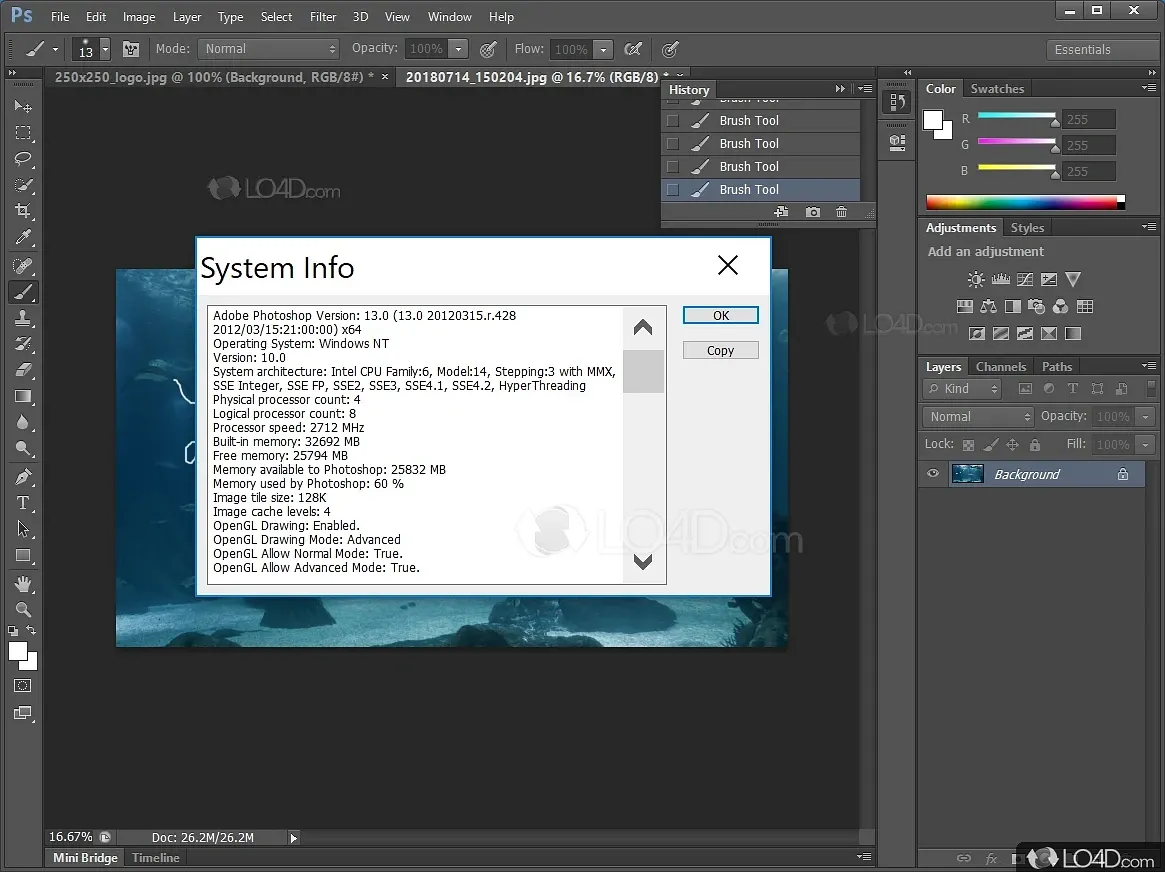
Task: Select the Pen tool
Action: pyautogui.click(x=23, y=477)
